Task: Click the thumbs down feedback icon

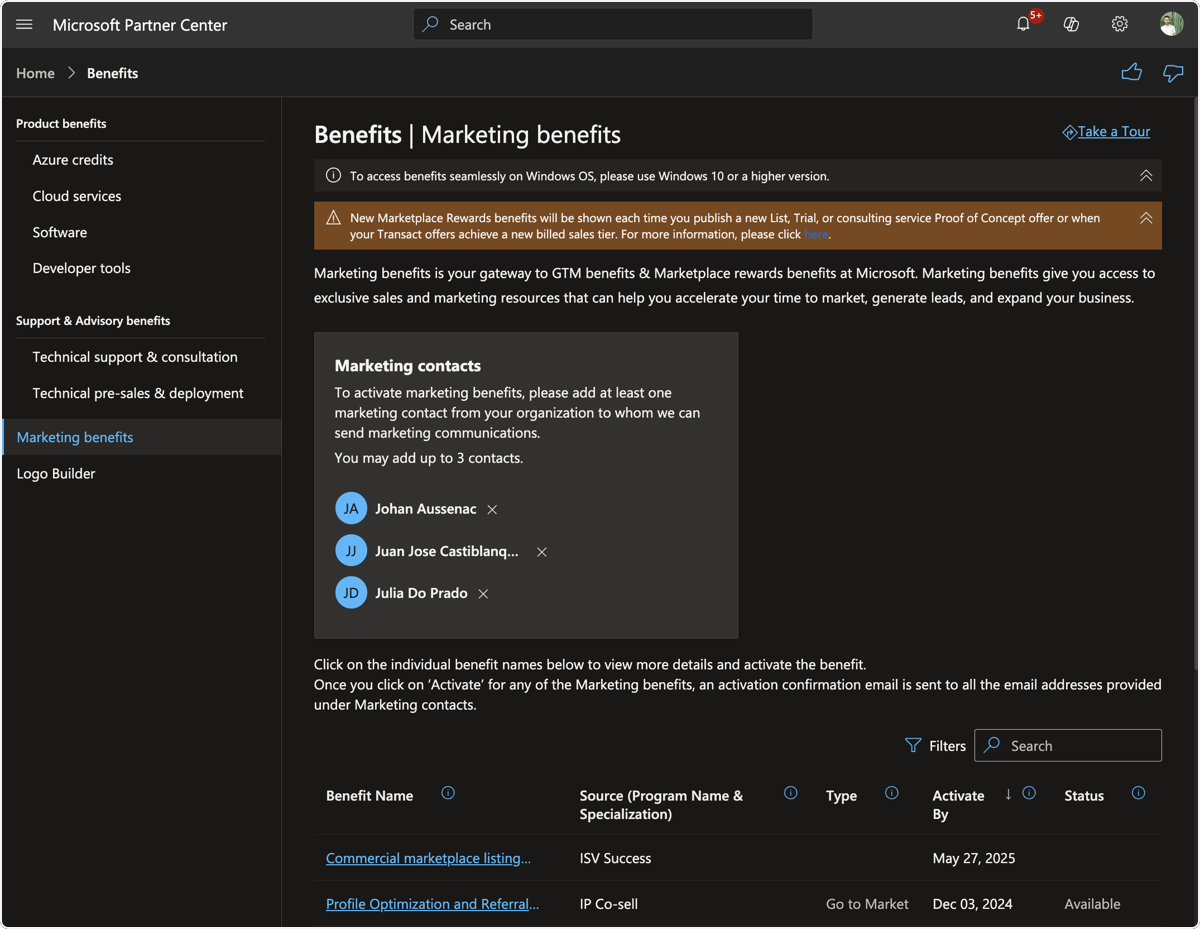Action: 1173,73
